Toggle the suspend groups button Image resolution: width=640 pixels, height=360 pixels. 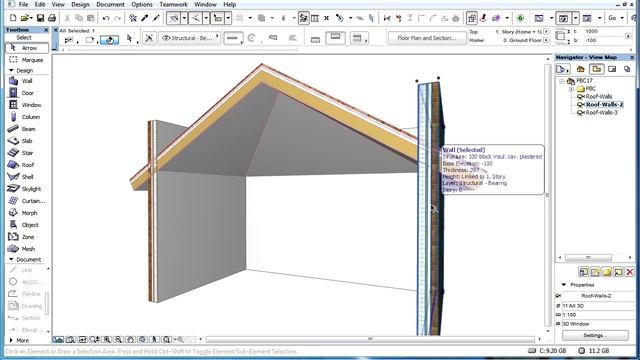point(304,18)
